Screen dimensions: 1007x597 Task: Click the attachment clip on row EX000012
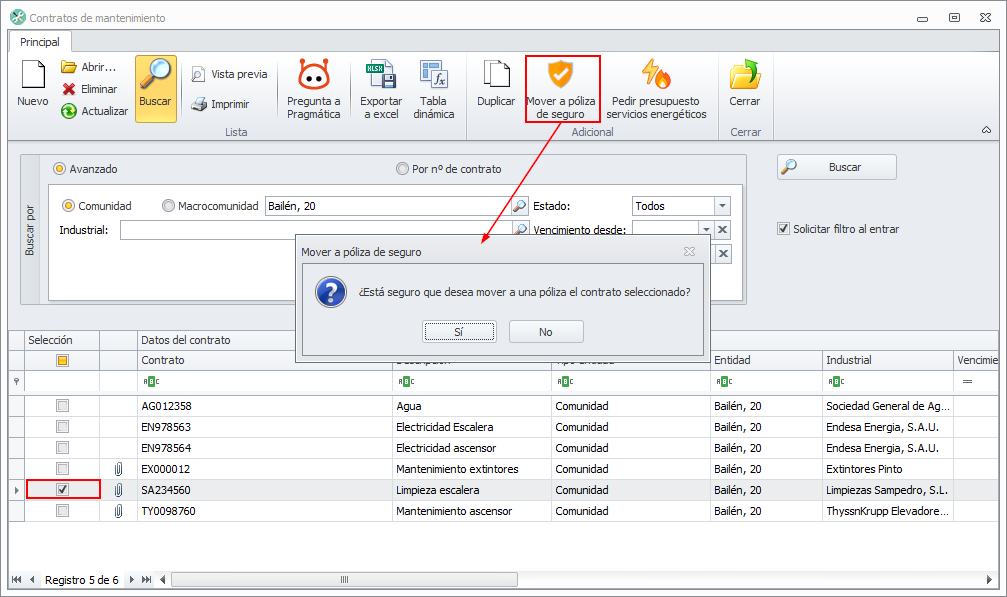click(x=118, y=469)
